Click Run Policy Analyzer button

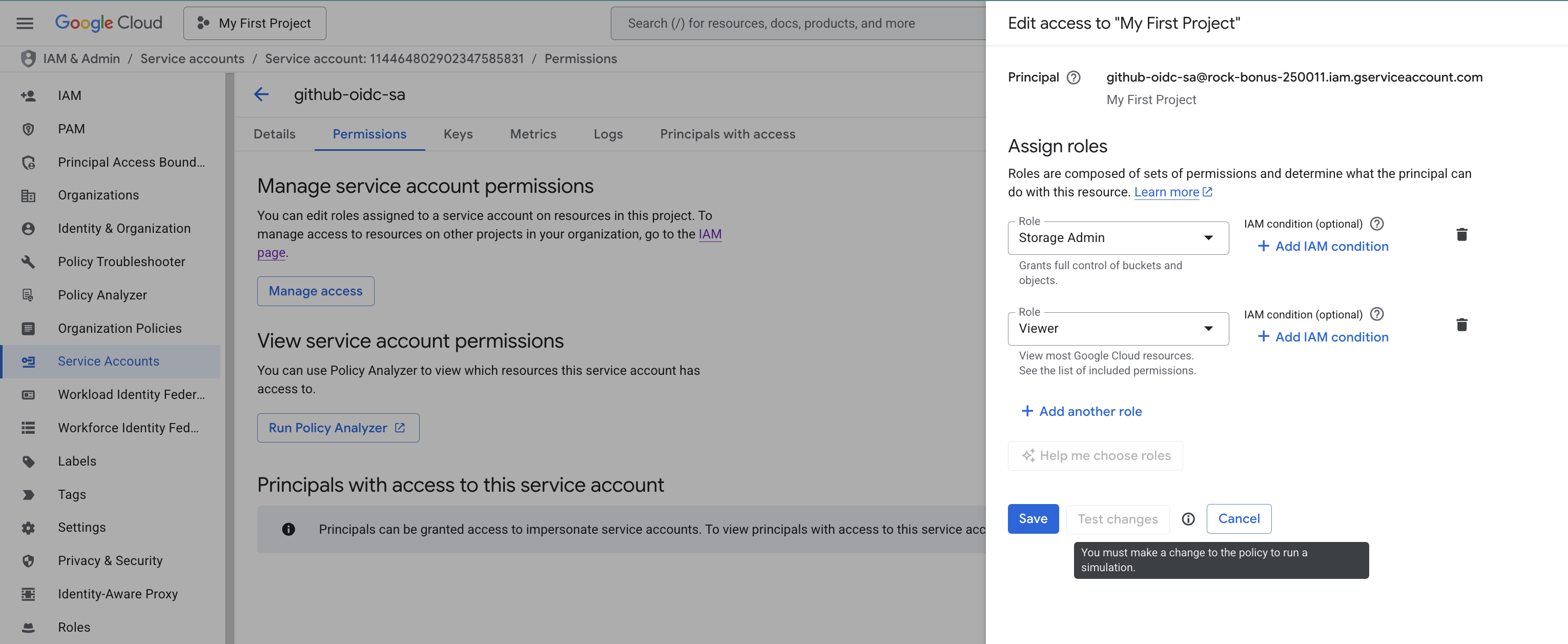coord(338,428)
